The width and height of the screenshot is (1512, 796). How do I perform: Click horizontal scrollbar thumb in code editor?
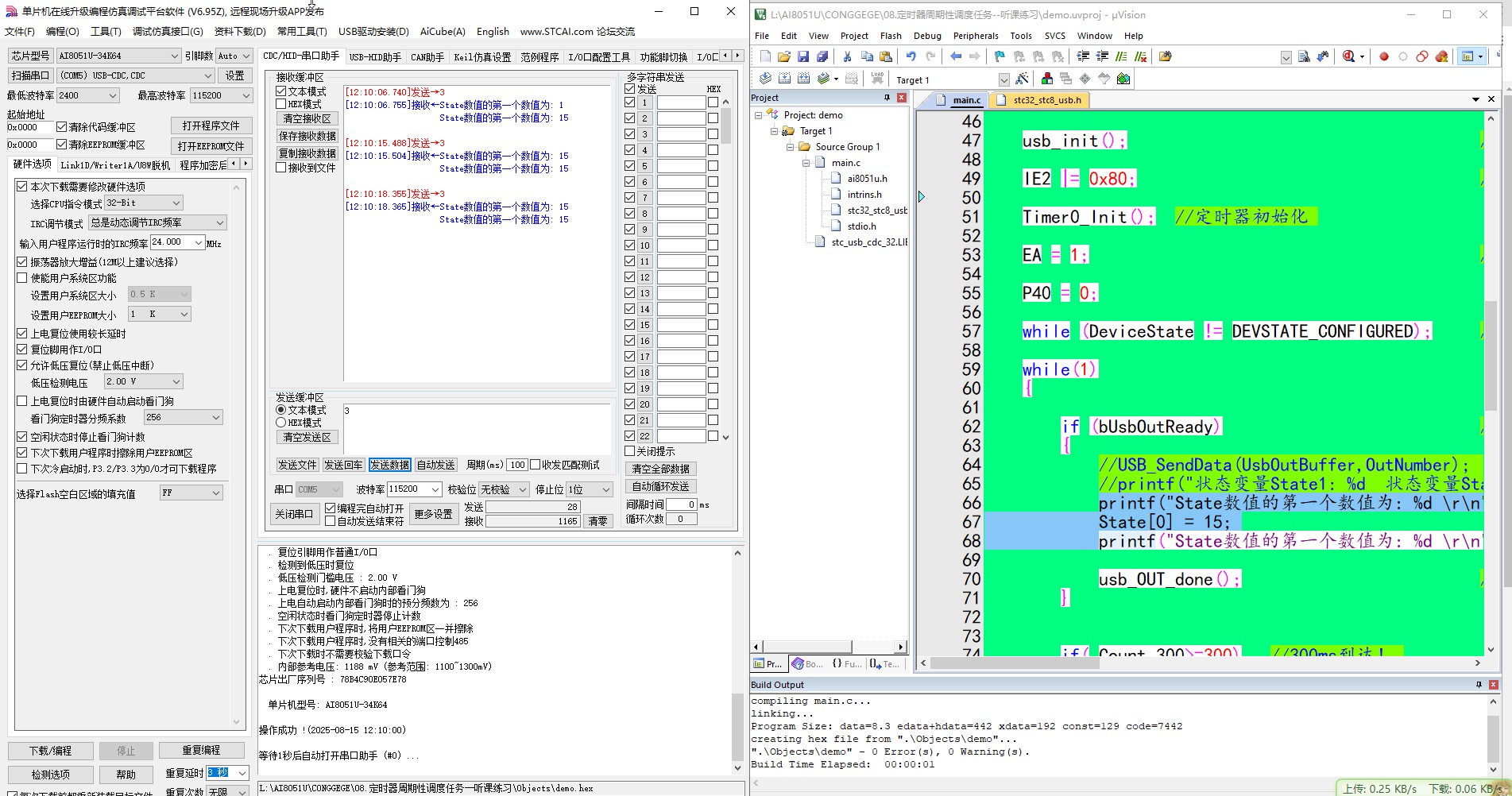(x=1015, y=663)
